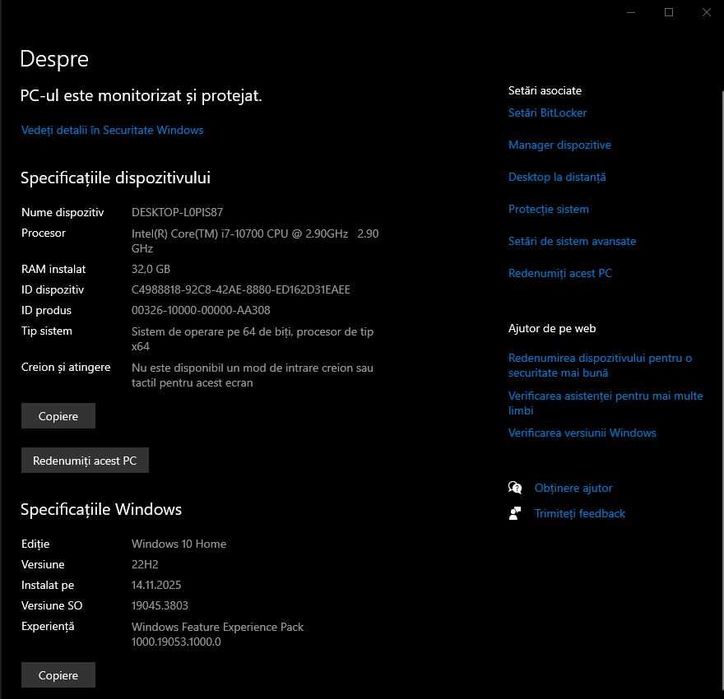
Task: Click the Ajutor de pe web heading
Action: click(552, 328)
